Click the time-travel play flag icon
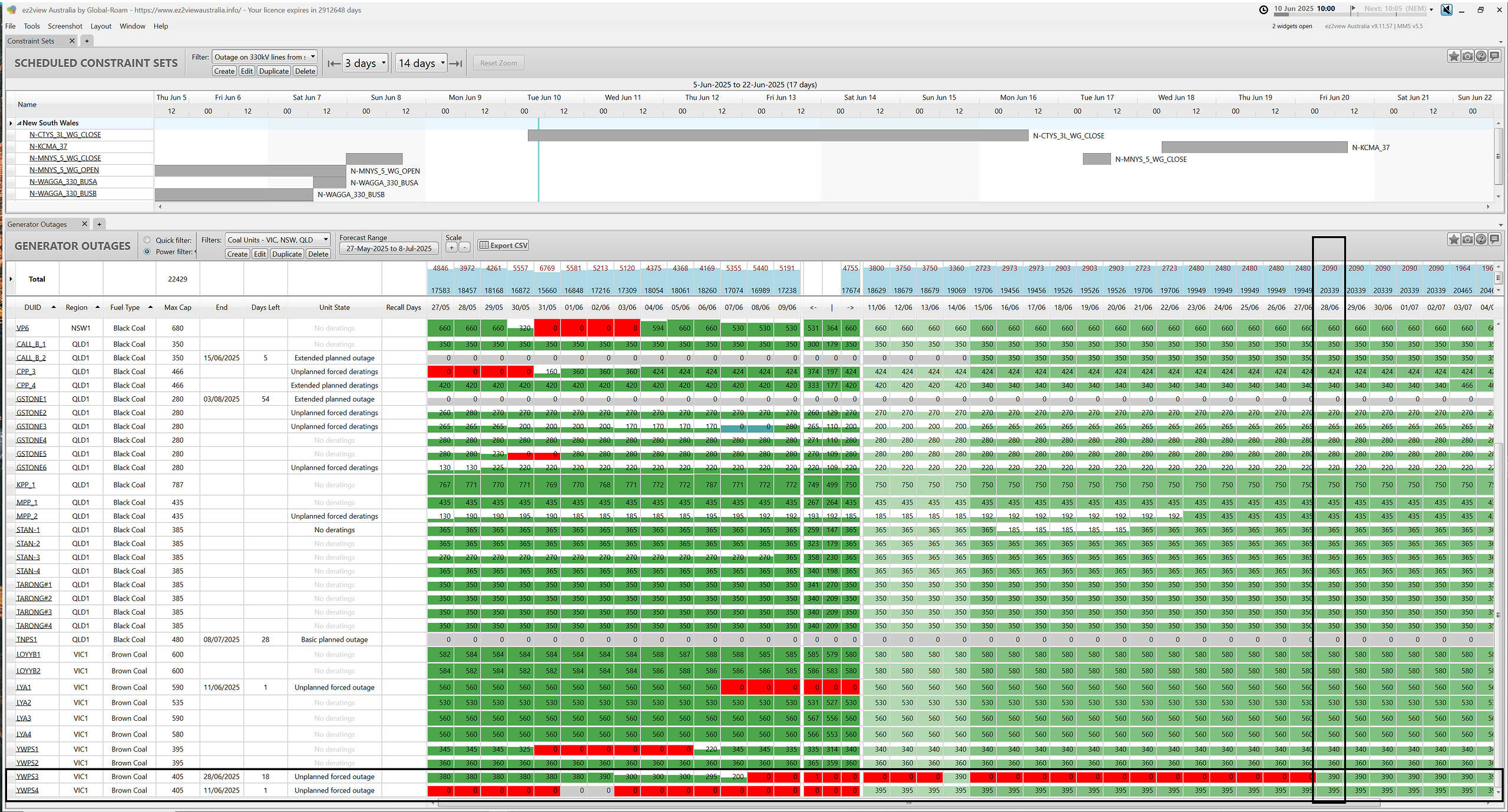Viewport: 1508px width, 812px height. click(1353, 9)
